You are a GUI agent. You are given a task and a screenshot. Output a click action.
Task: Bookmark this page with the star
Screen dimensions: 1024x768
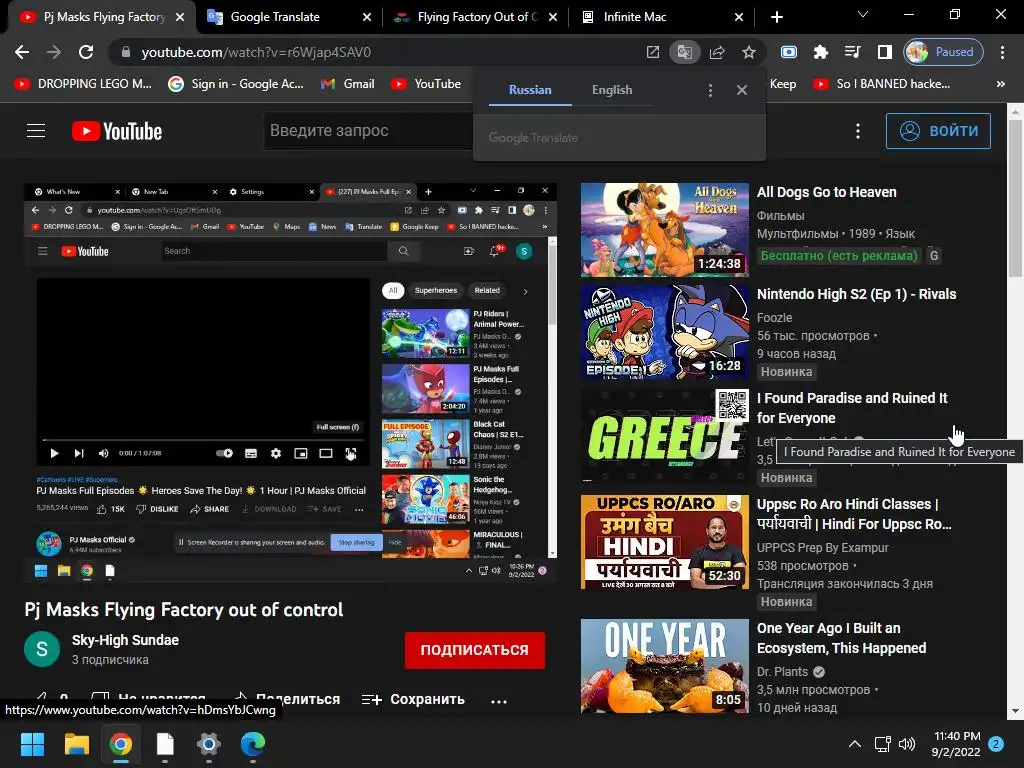pos(748,52)
